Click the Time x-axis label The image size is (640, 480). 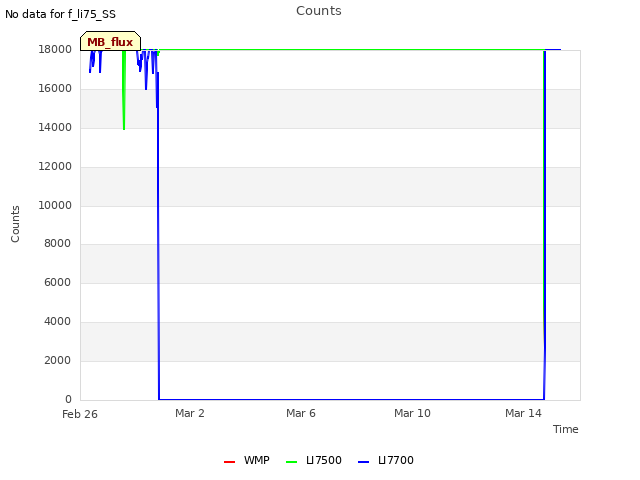click(x=565, y=429)
